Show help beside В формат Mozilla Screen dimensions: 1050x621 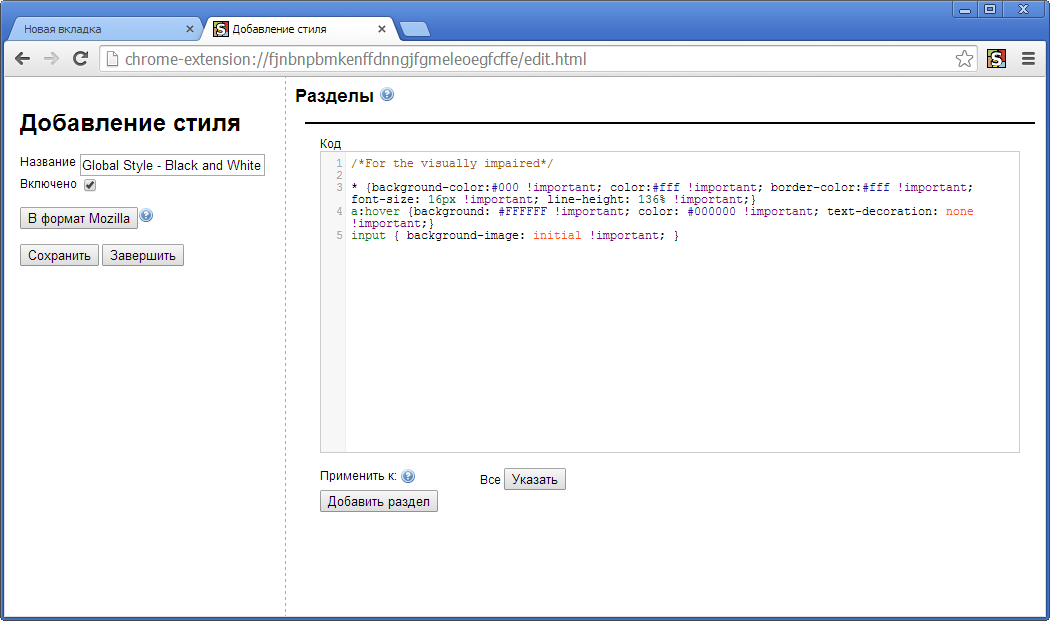pos(146,216)
